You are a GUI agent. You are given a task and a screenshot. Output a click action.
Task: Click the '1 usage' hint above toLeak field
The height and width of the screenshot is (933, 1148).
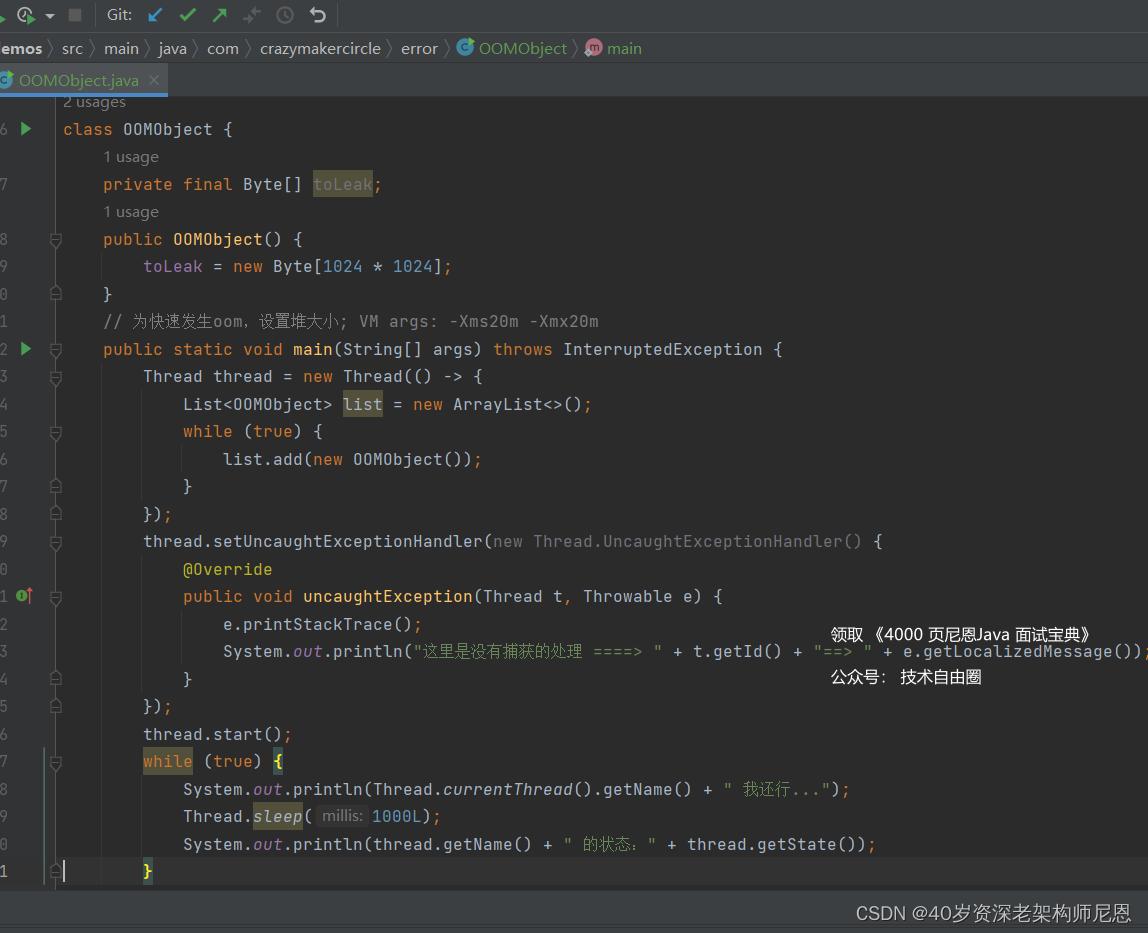click(131, 157)
